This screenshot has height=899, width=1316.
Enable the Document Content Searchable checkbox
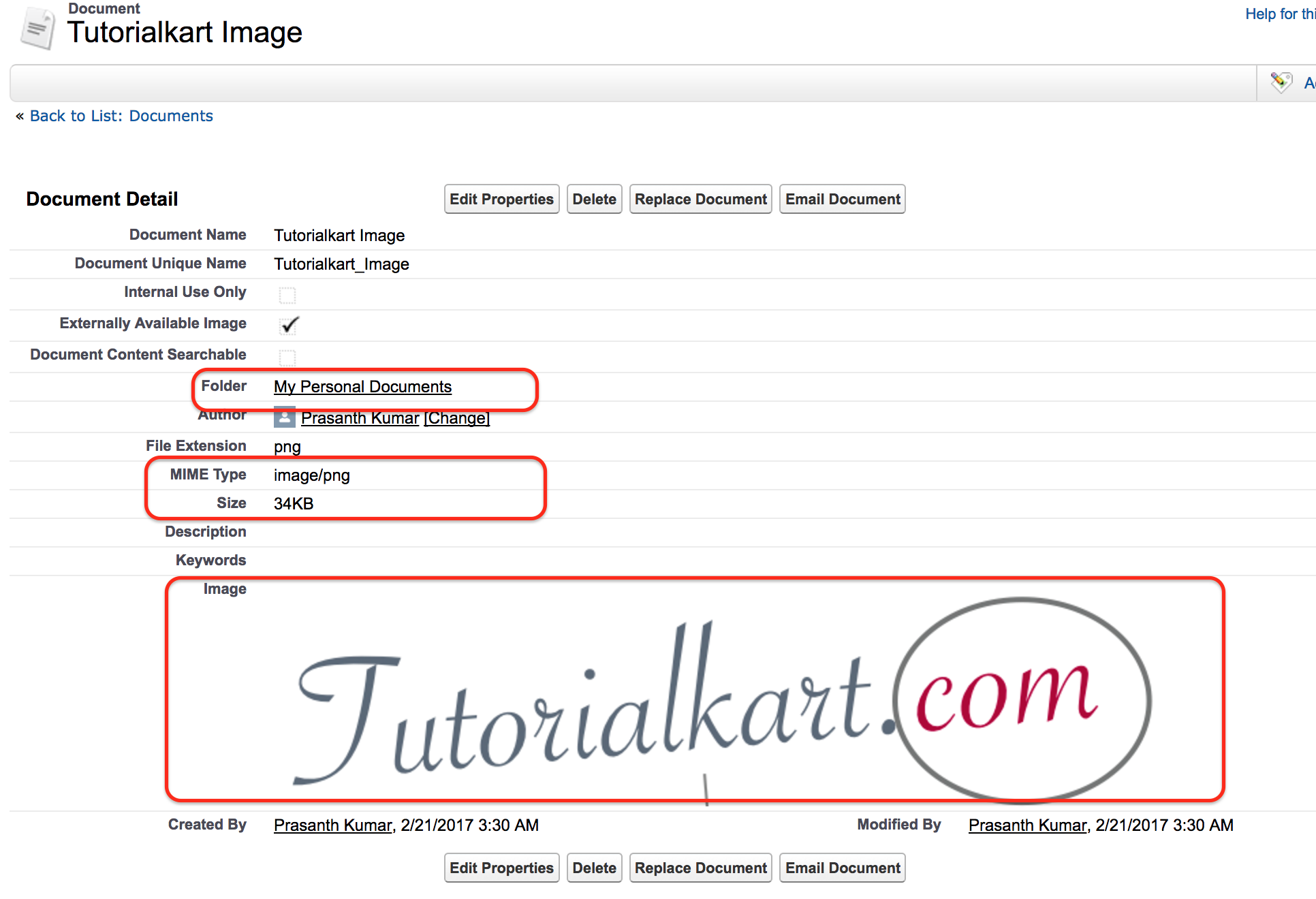[x=287, y=357]
